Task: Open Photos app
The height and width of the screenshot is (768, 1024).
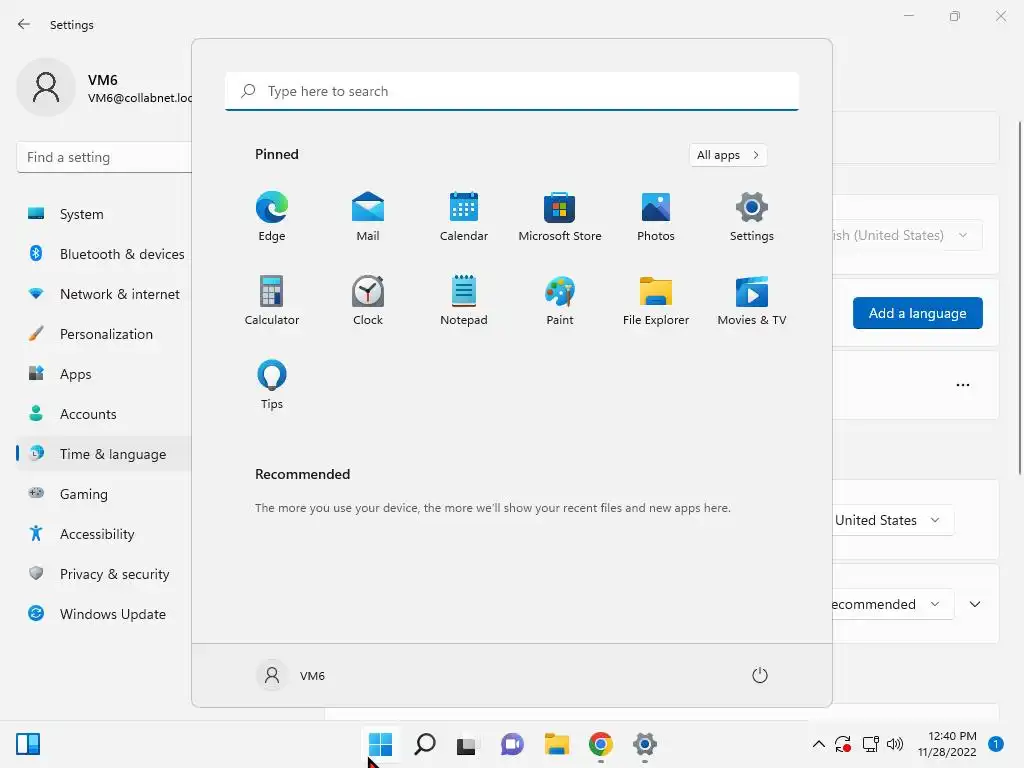Action: (656, 217)
